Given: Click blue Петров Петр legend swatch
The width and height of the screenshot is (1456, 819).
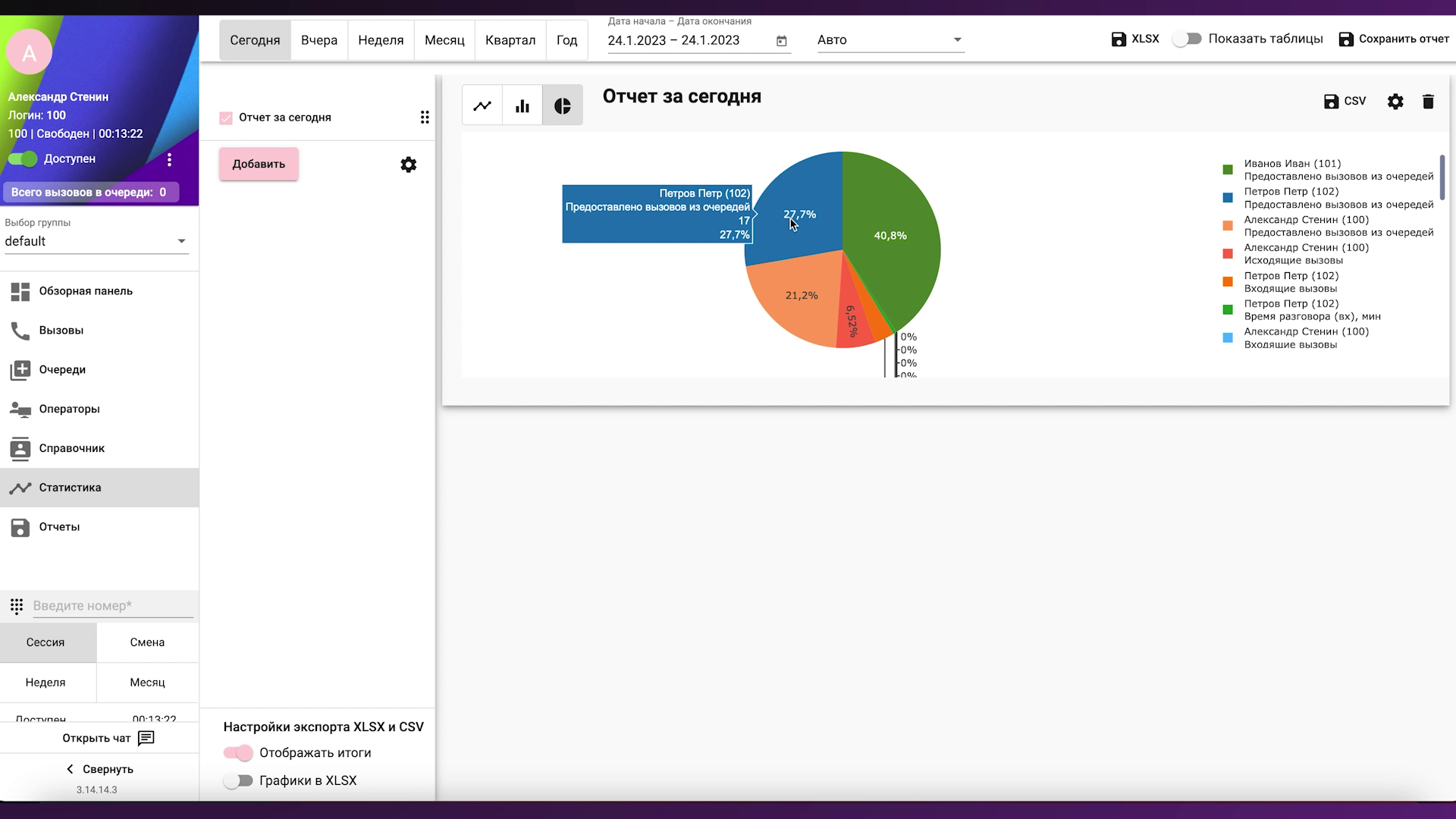Looking at the screenshot, I should 1228,198.
